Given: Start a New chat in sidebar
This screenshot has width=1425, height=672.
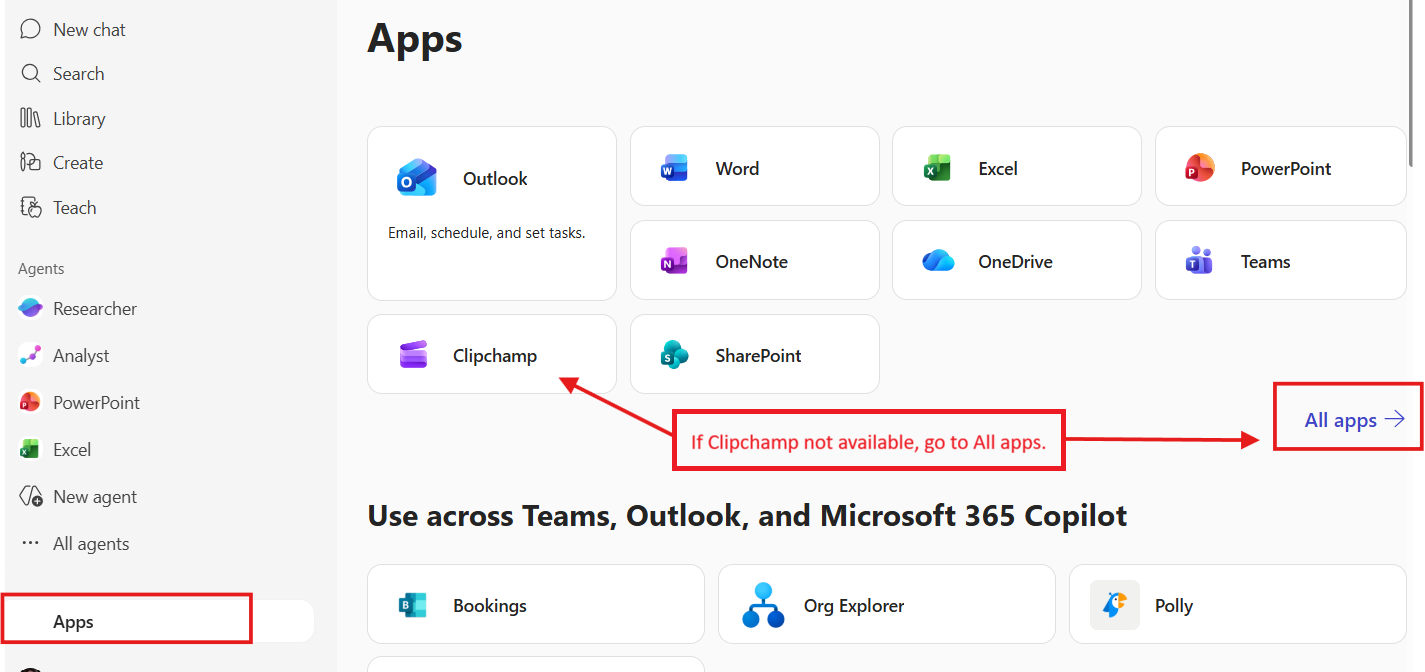Looking at the screenshot, I should point(88,30).
